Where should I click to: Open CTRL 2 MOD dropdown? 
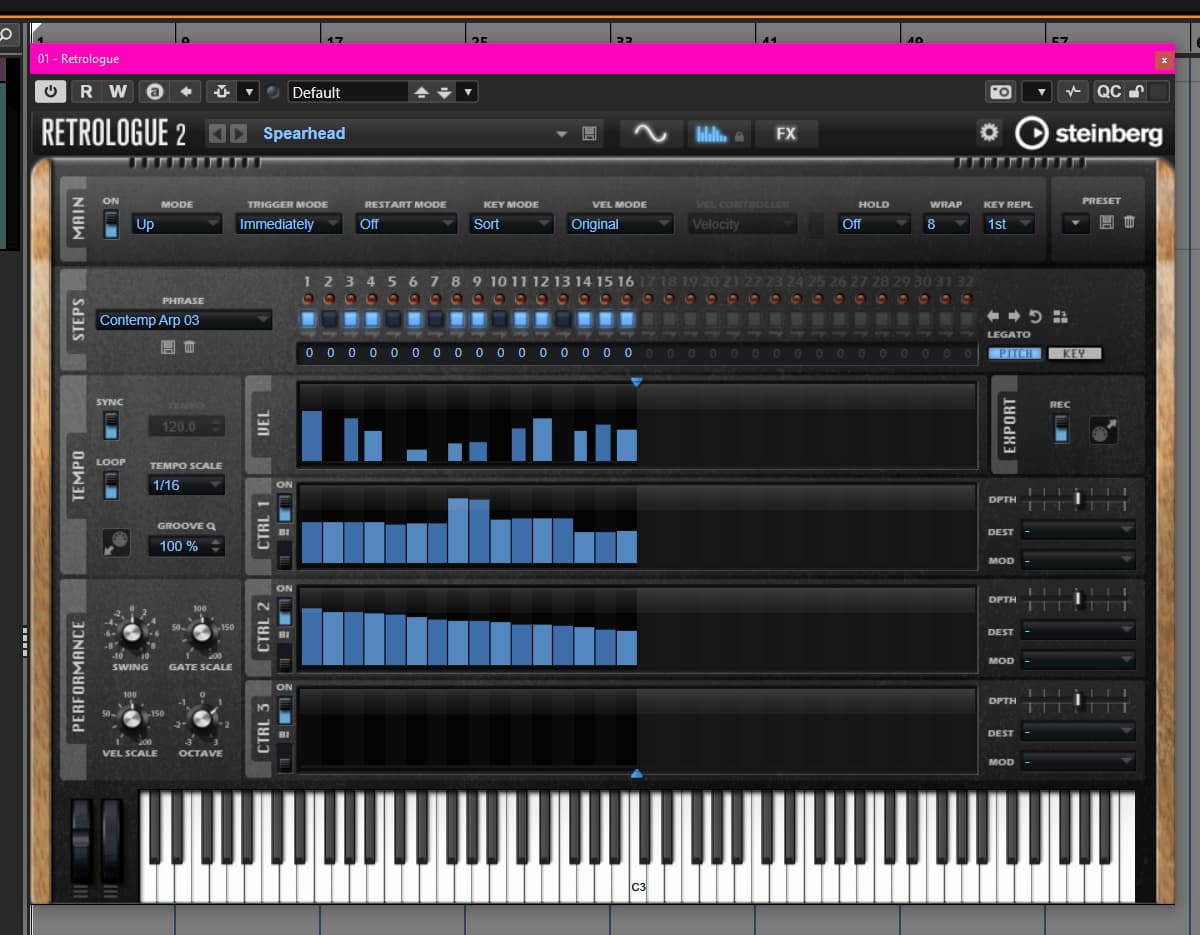tap(1079, 660)
